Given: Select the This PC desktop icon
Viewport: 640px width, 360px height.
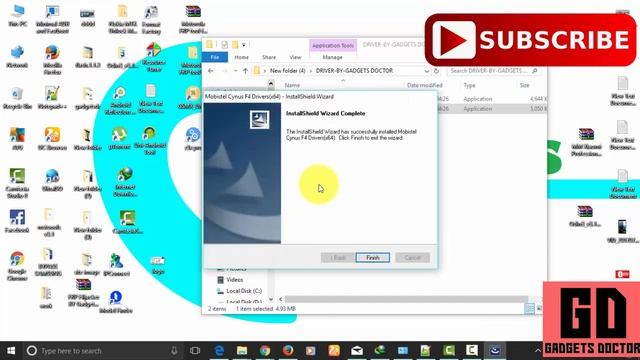Looking at the screenshot, I should 18,16.
